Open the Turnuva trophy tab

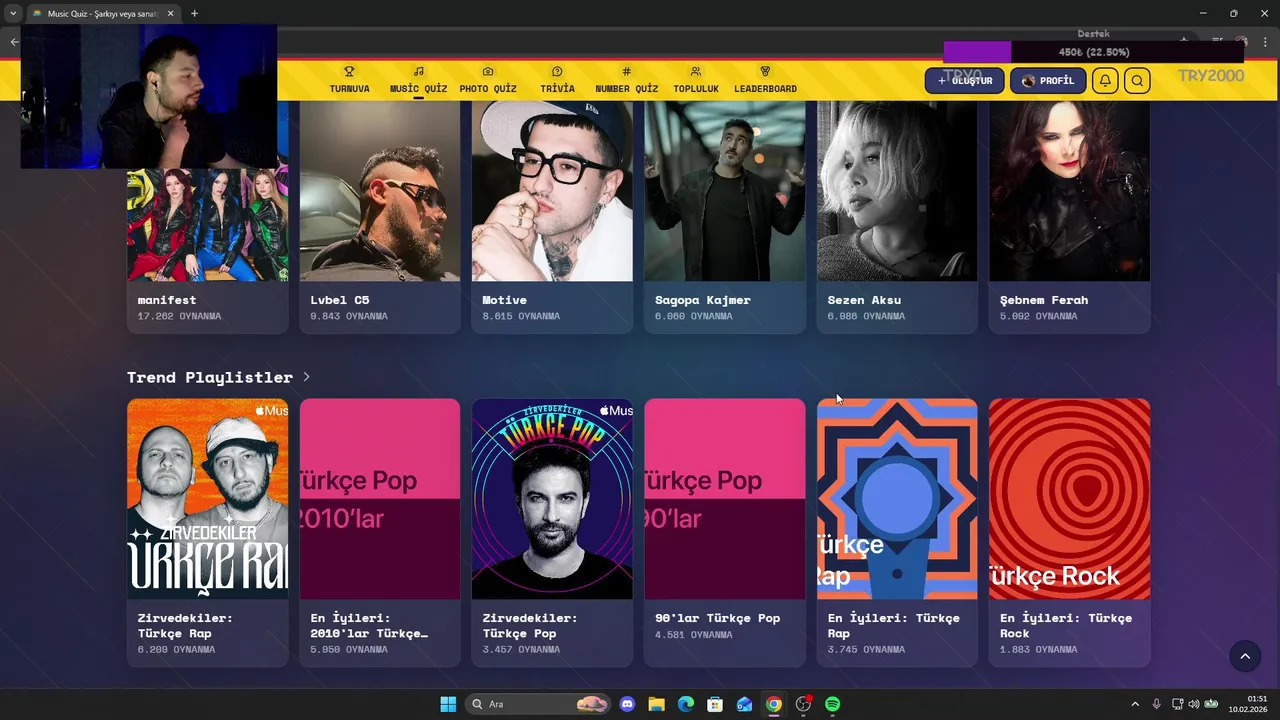point(349,80)
